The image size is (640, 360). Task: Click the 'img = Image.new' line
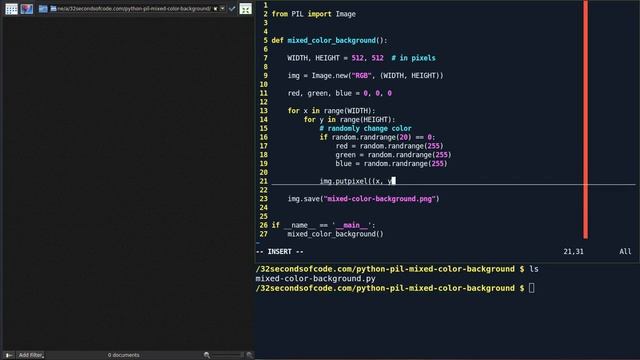tap(365, 76)
